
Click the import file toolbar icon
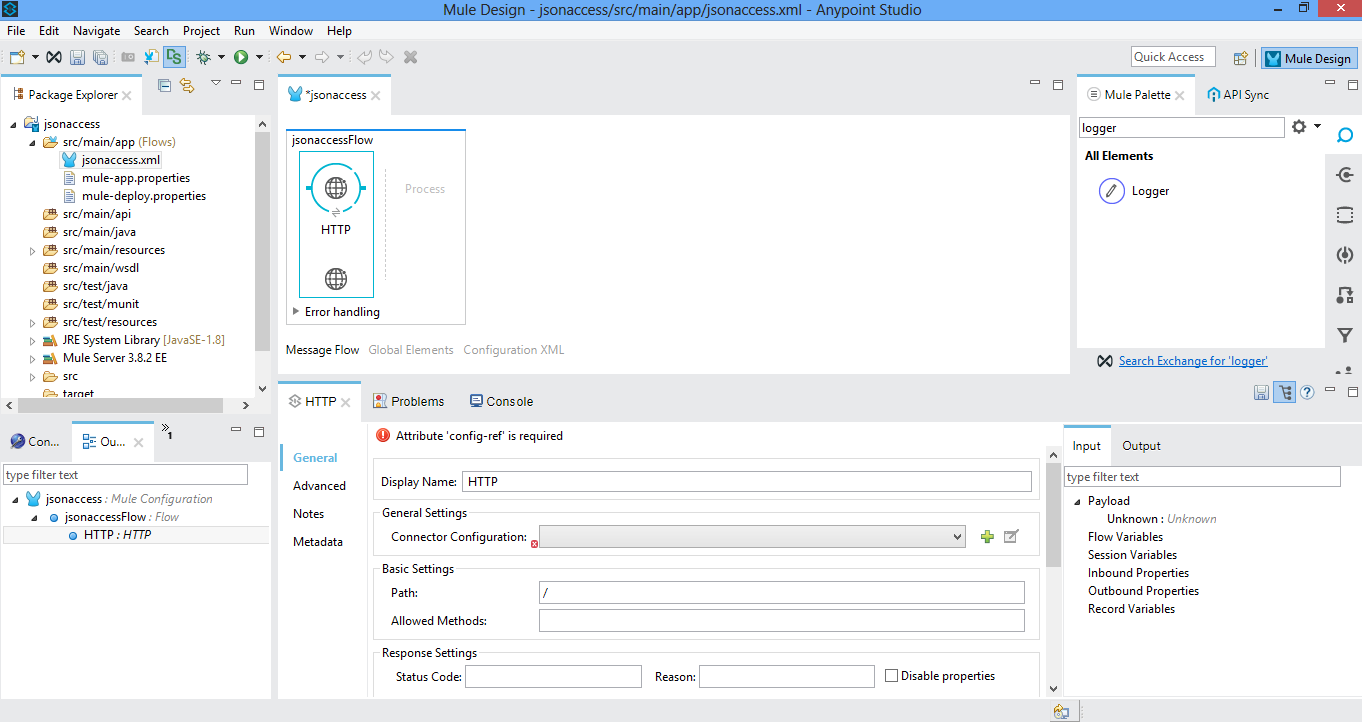151,57
